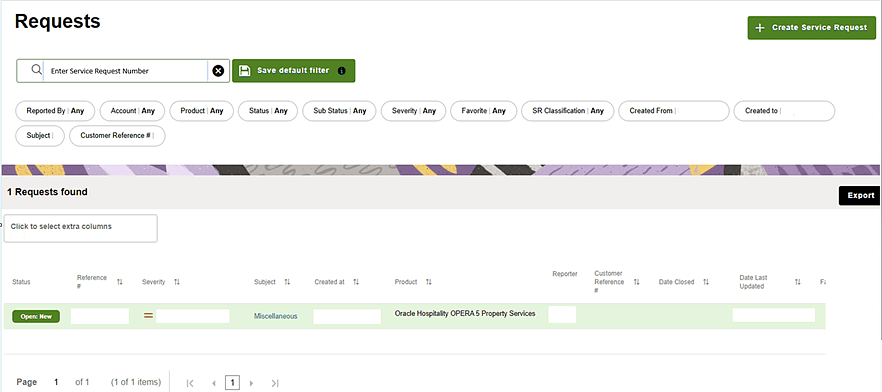
Task: Click Oracle Hospitality OPERA 5 Property Services cell
Action: pos(465,313)
